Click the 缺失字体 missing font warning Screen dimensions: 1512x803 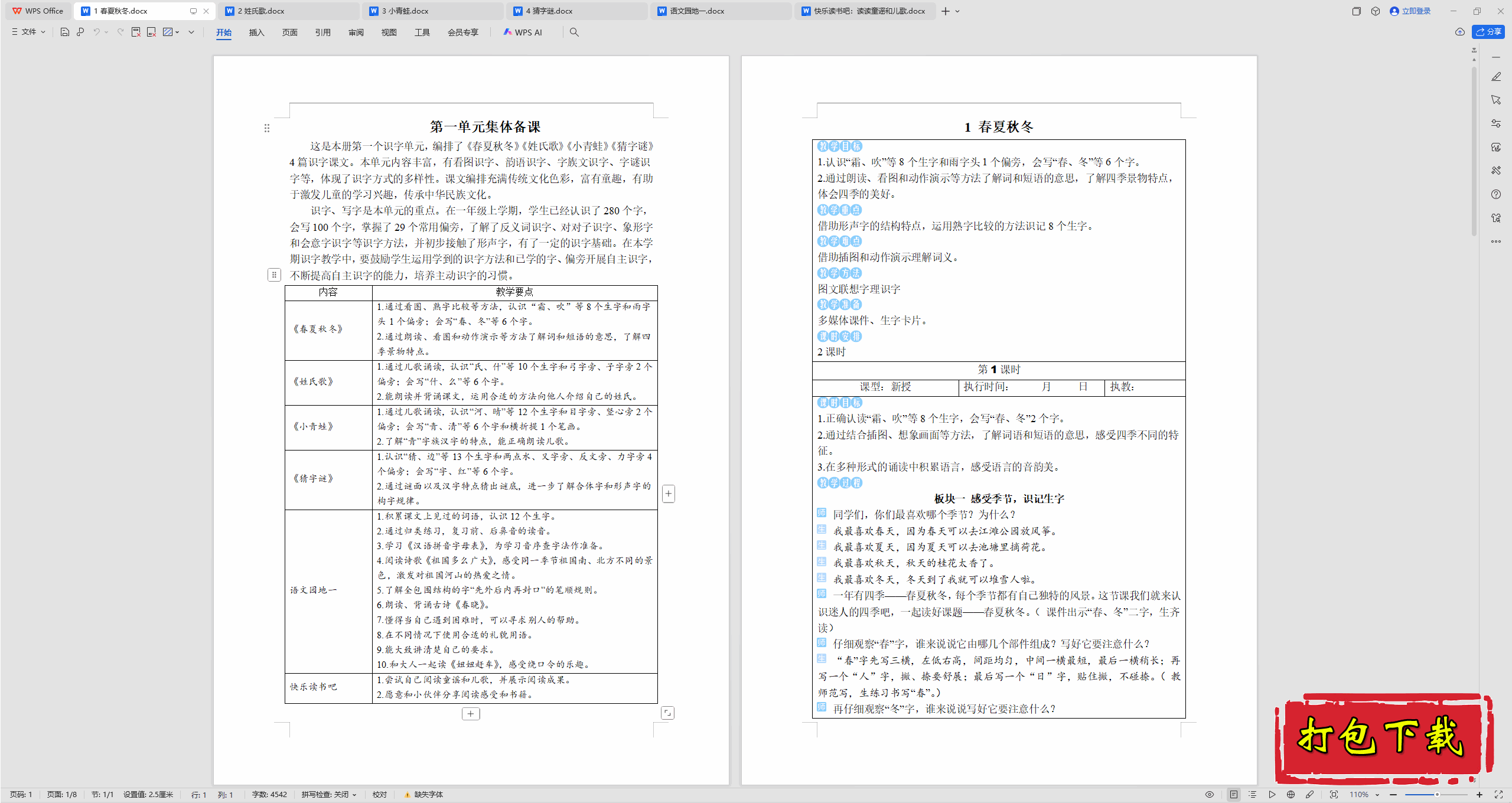coord(423,795)
